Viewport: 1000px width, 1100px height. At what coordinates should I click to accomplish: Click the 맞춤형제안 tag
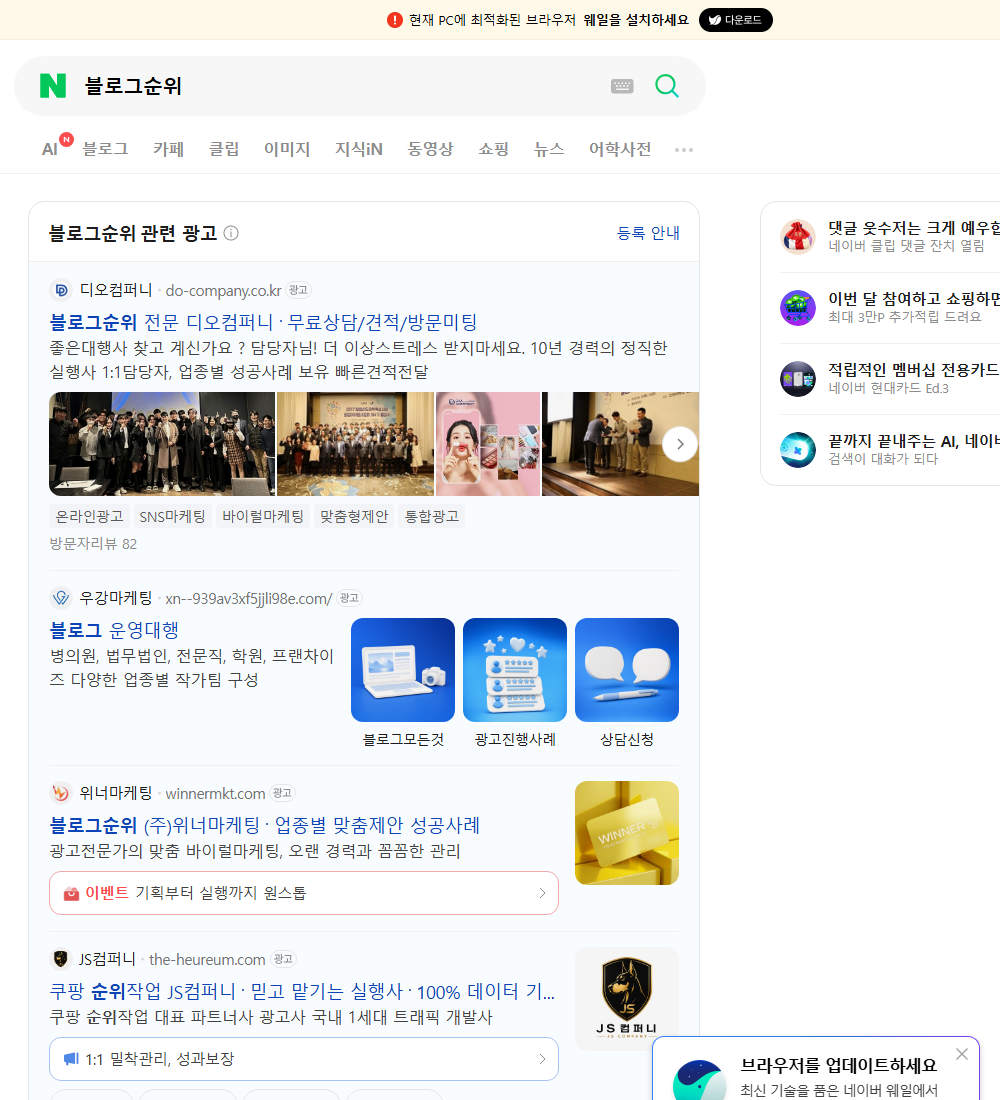[354, 516]
